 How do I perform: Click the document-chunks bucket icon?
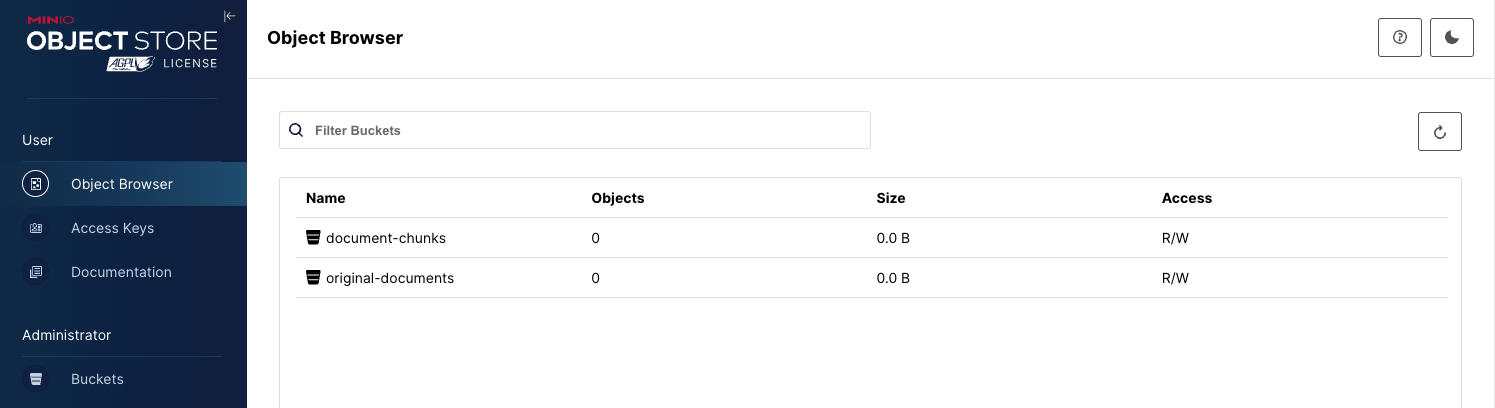click(x=313, y=238)
